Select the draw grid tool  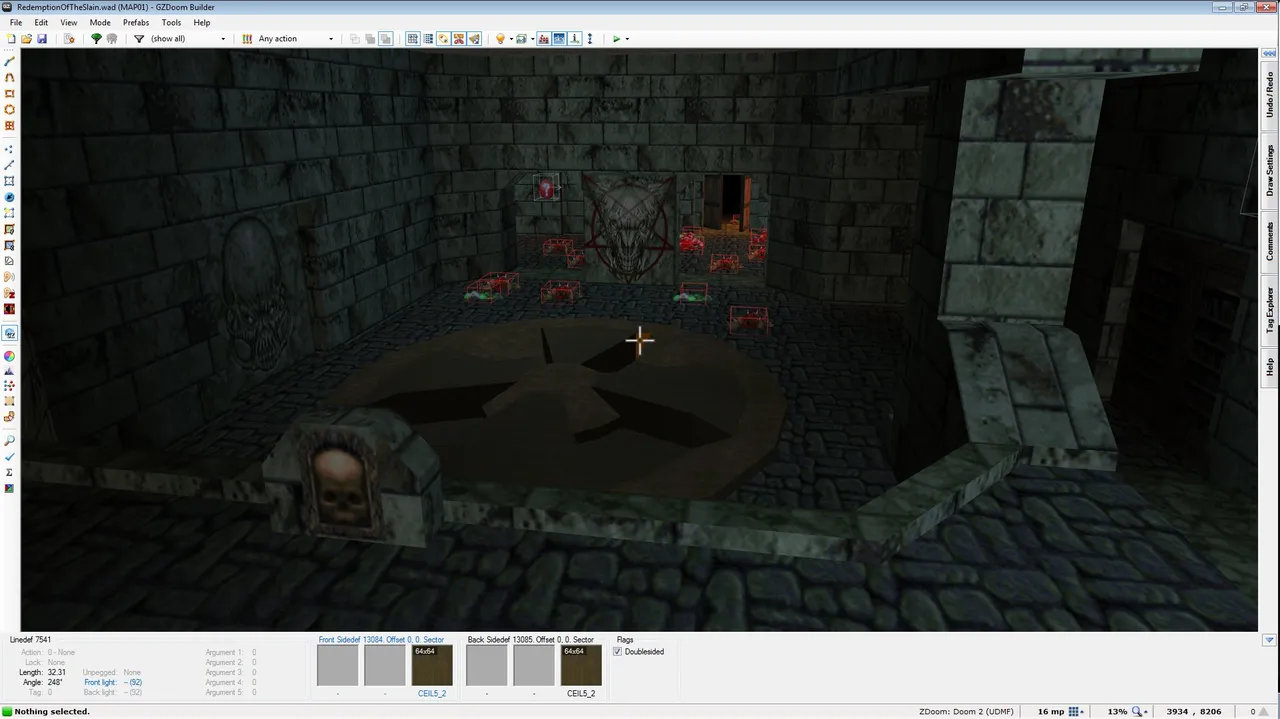10,125
